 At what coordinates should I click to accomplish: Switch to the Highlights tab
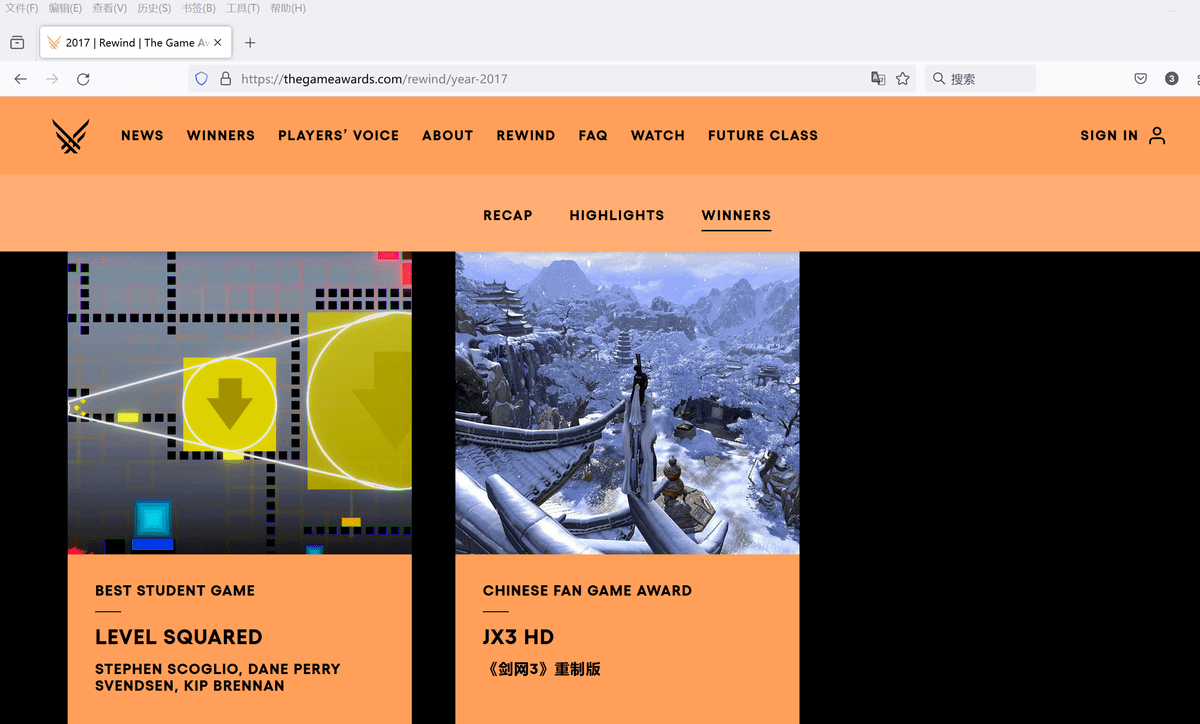(616, 215)
